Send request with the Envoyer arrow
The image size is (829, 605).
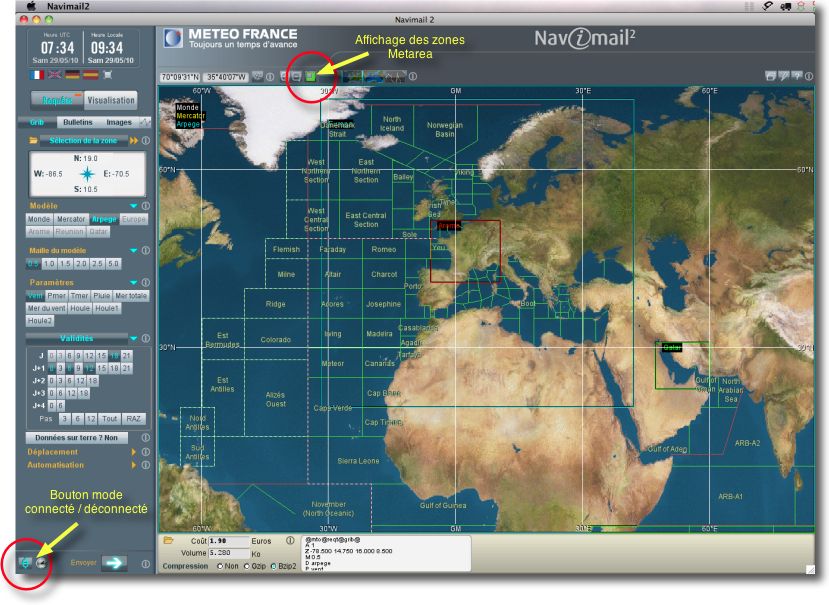(x=114, y=563)
